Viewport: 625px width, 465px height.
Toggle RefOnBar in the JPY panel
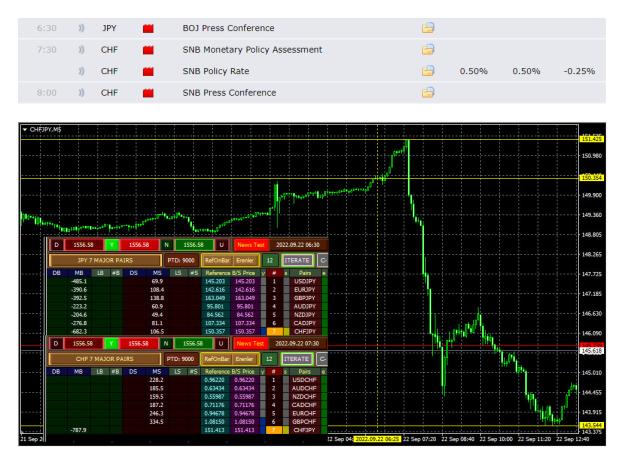point(217,260)
